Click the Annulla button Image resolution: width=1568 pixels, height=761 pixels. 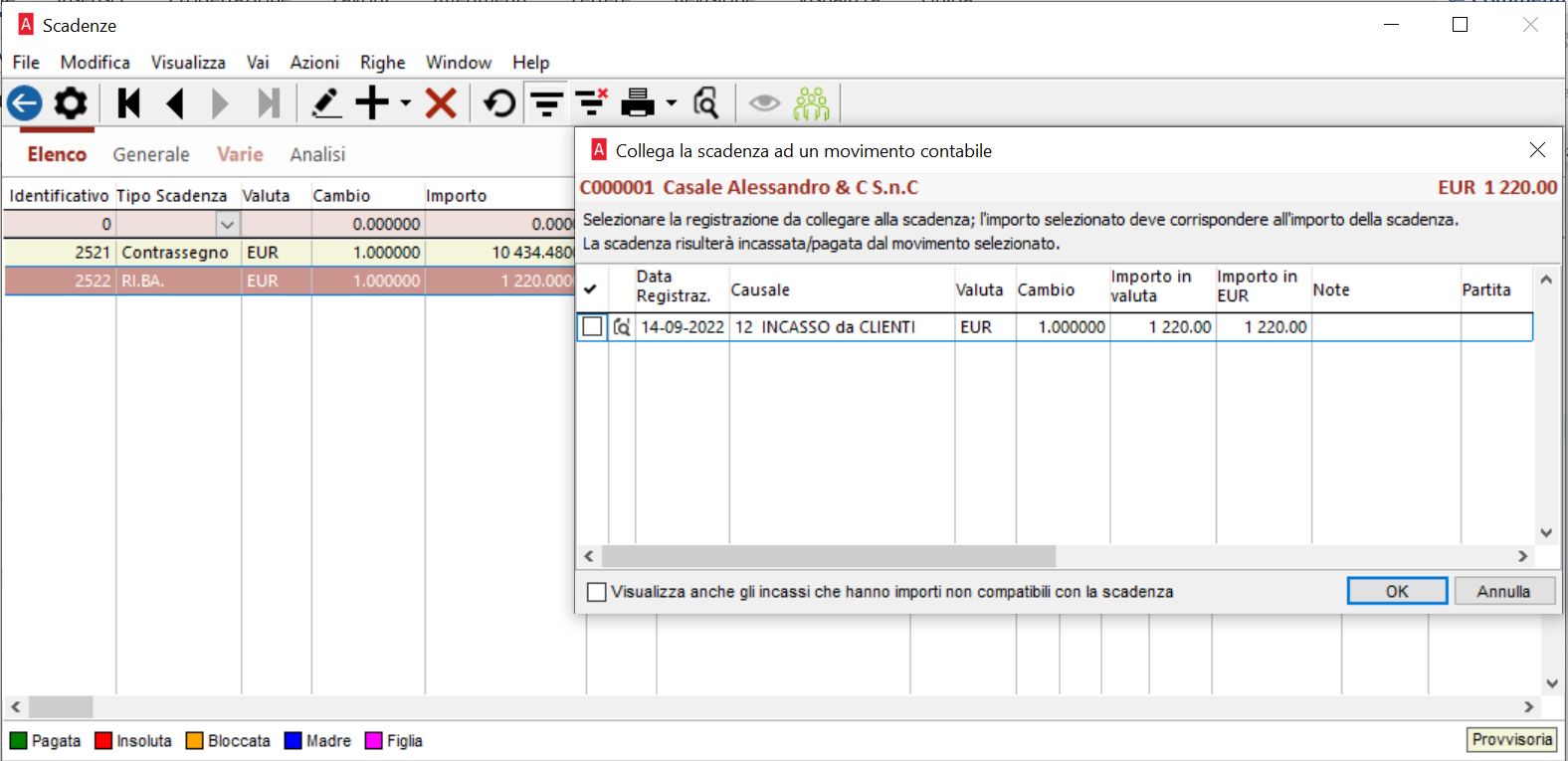pyautogui.click(x=1504, y=591)
